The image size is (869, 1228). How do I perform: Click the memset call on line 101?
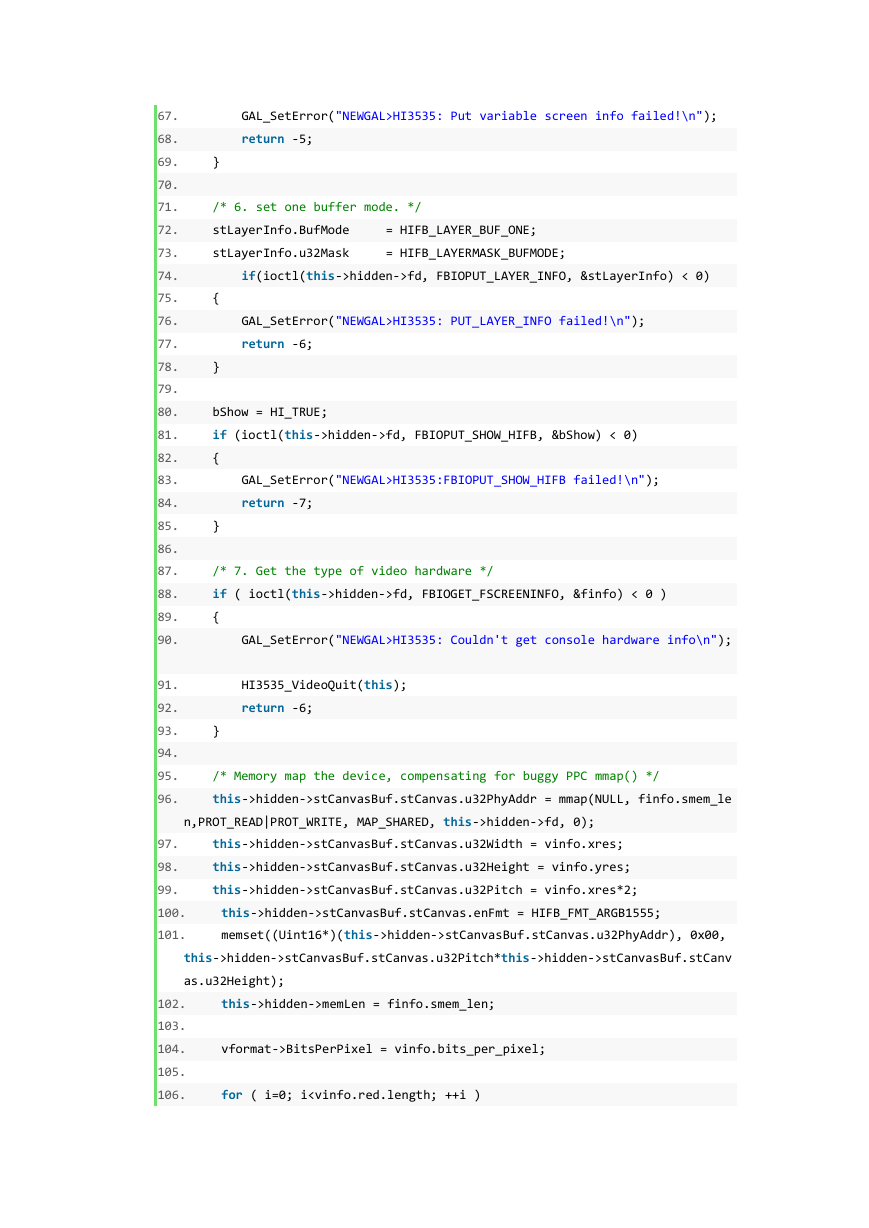(457, 958)
